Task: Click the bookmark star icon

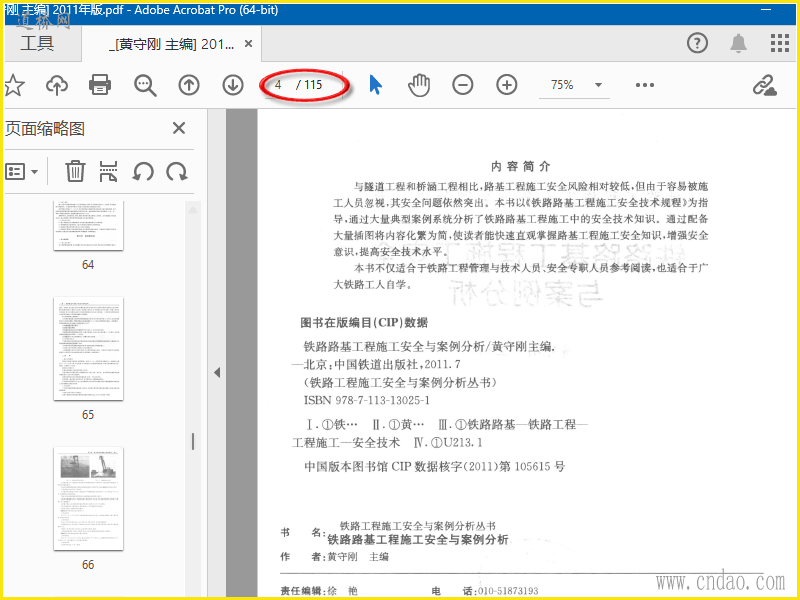Action: pyautogui.click(x=14, y=85)
